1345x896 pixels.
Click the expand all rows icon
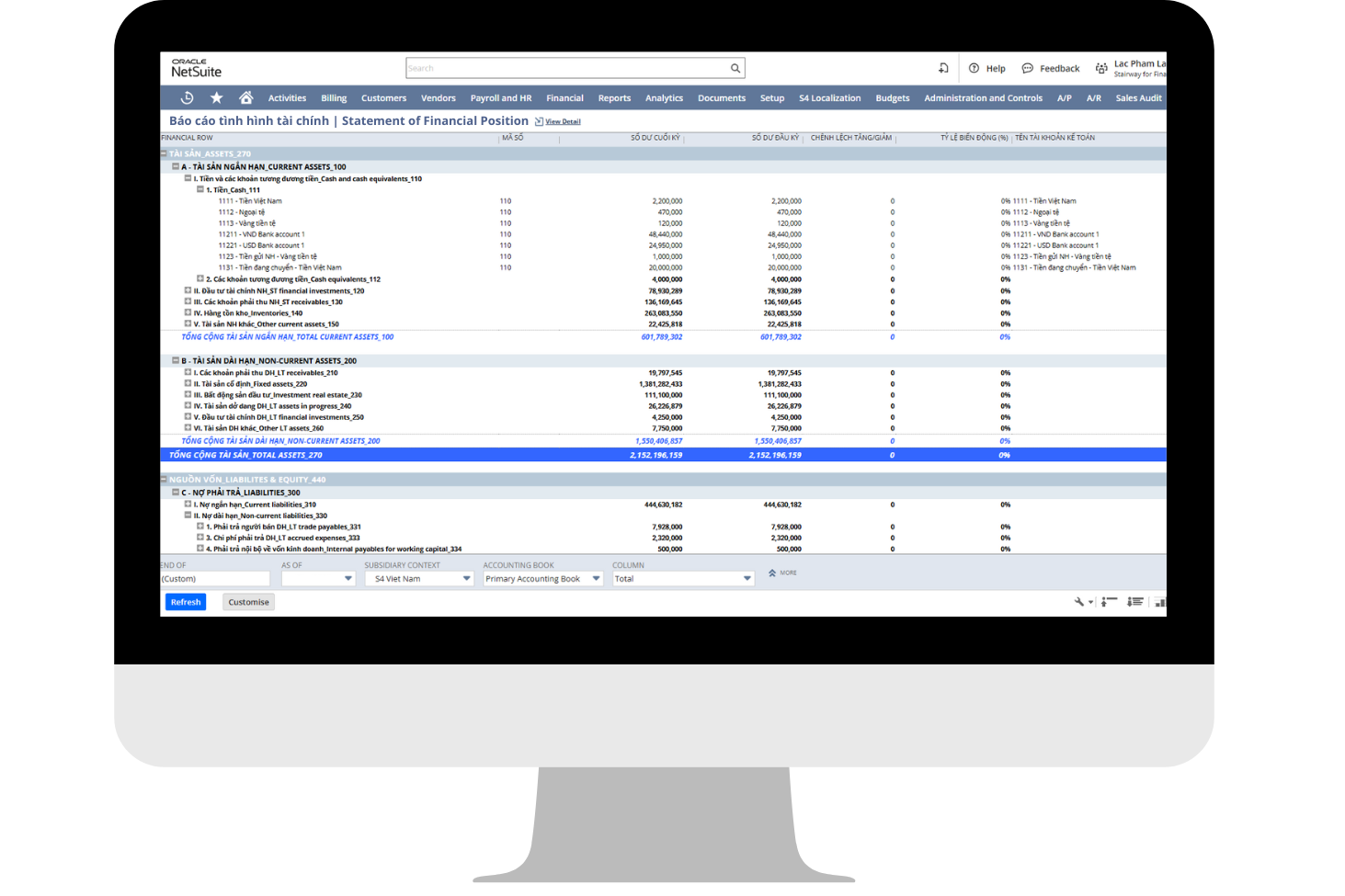pos(1135,602)
